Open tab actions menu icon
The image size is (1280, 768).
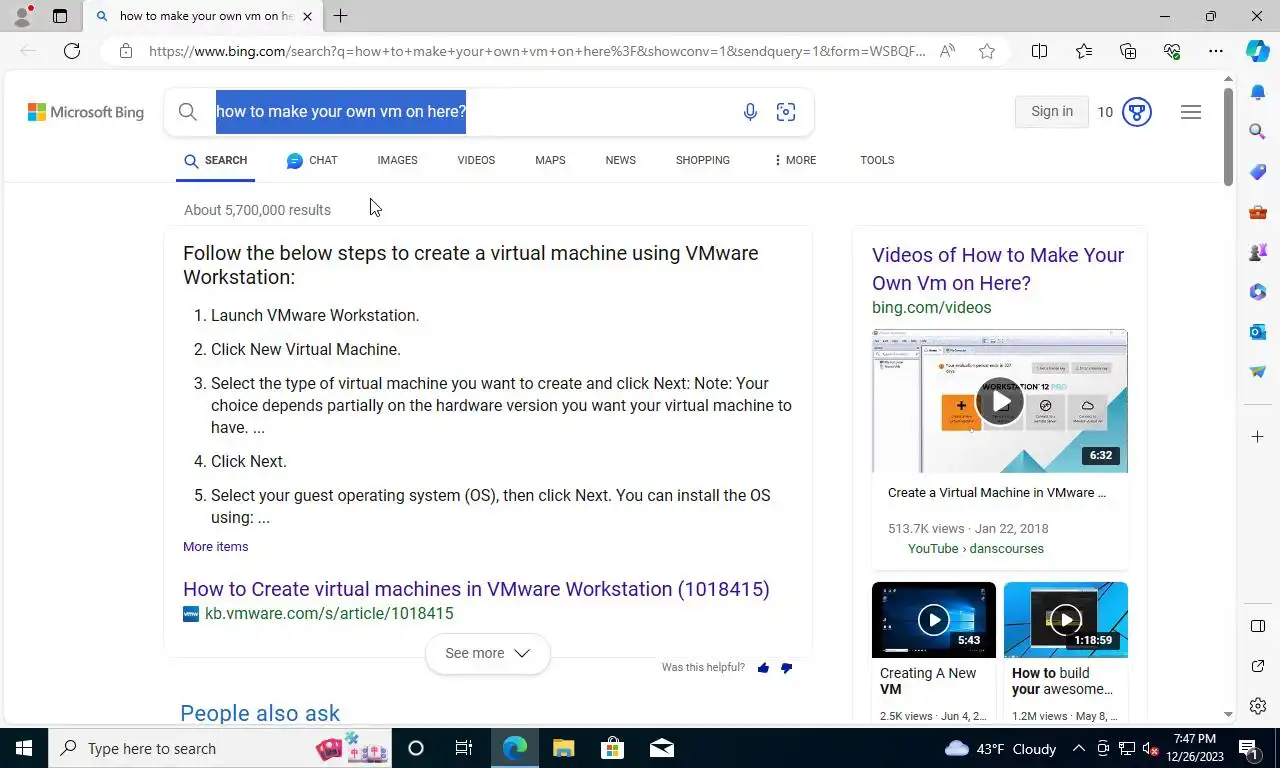60,16
